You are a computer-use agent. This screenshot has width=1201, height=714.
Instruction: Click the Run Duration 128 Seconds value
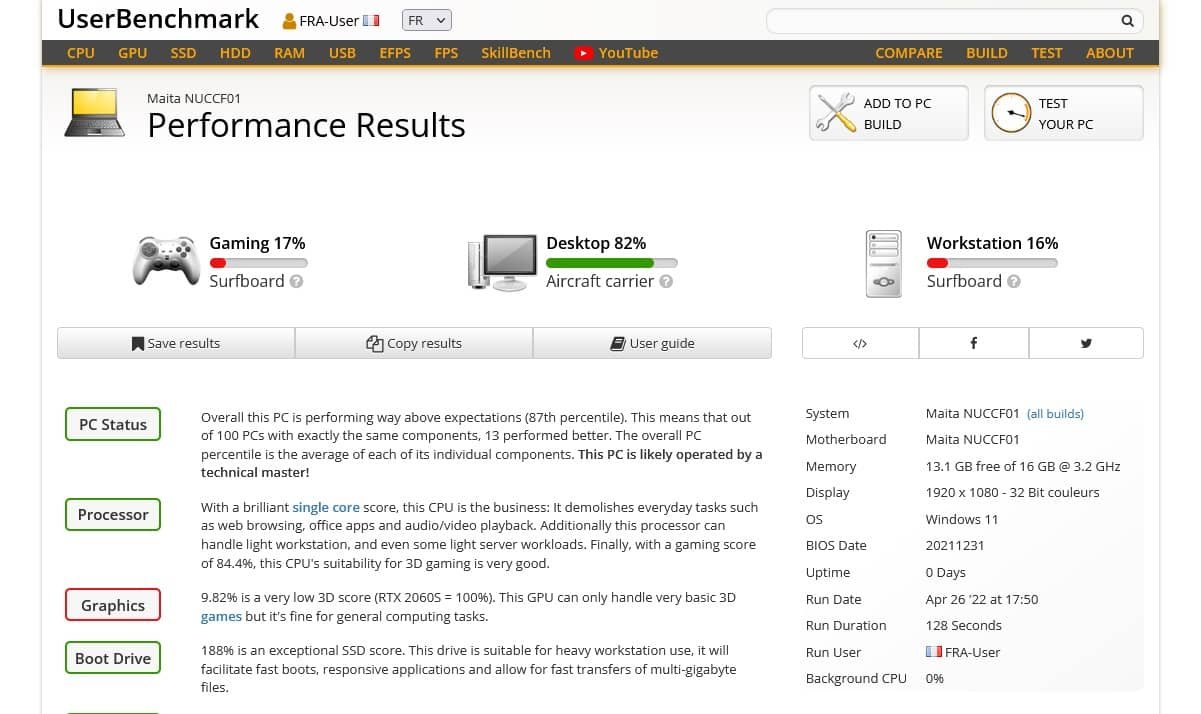click(964, 625)
